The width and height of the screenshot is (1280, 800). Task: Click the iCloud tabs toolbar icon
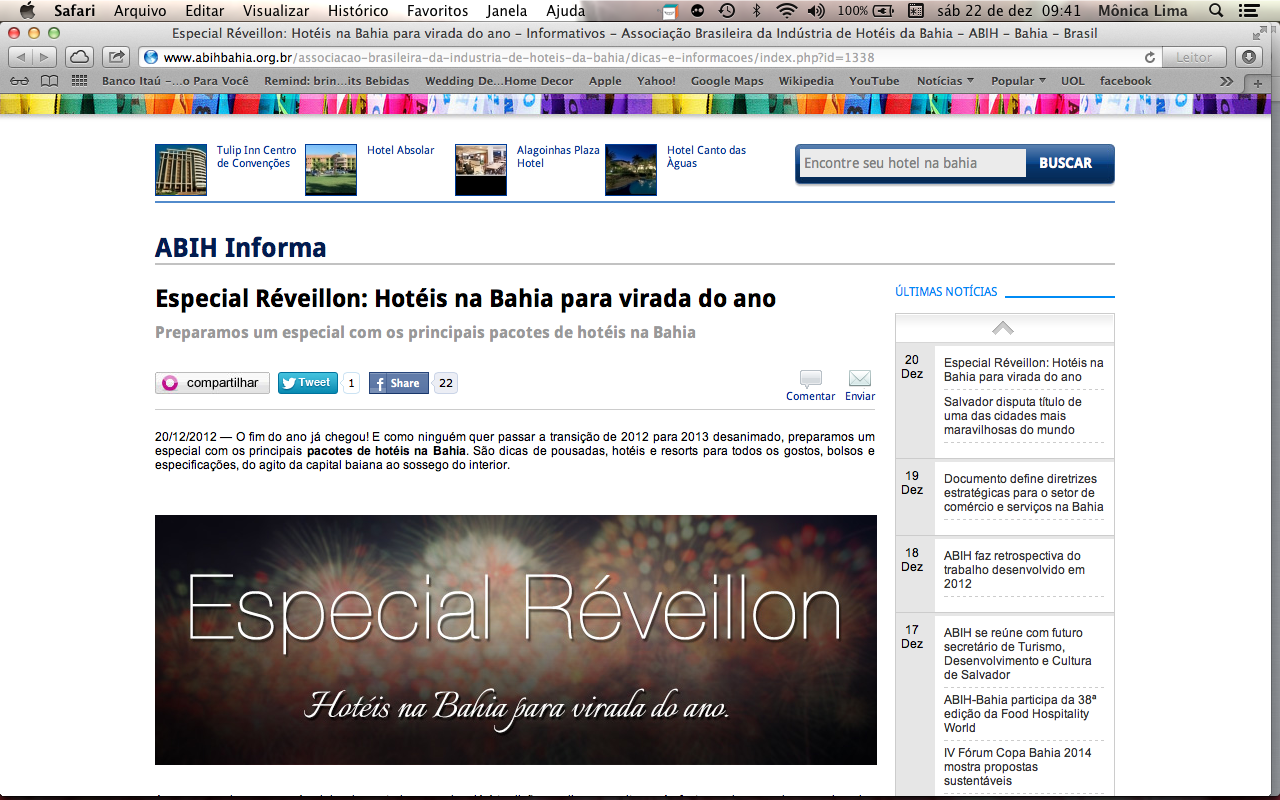click(x=79, y=57)
